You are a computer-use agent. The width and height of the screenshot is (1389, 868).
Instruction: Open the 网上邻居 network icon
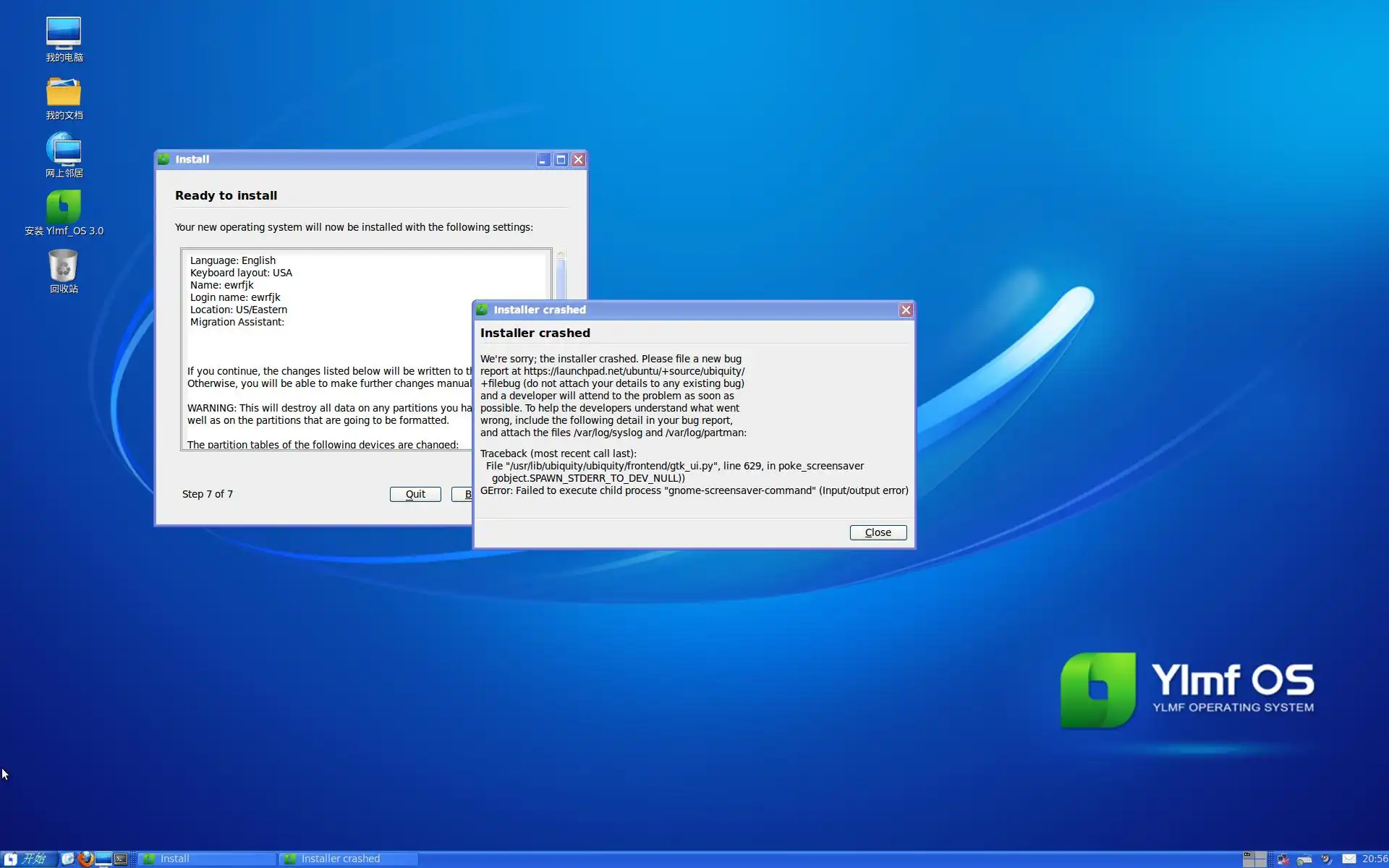(x=64, y=150)
